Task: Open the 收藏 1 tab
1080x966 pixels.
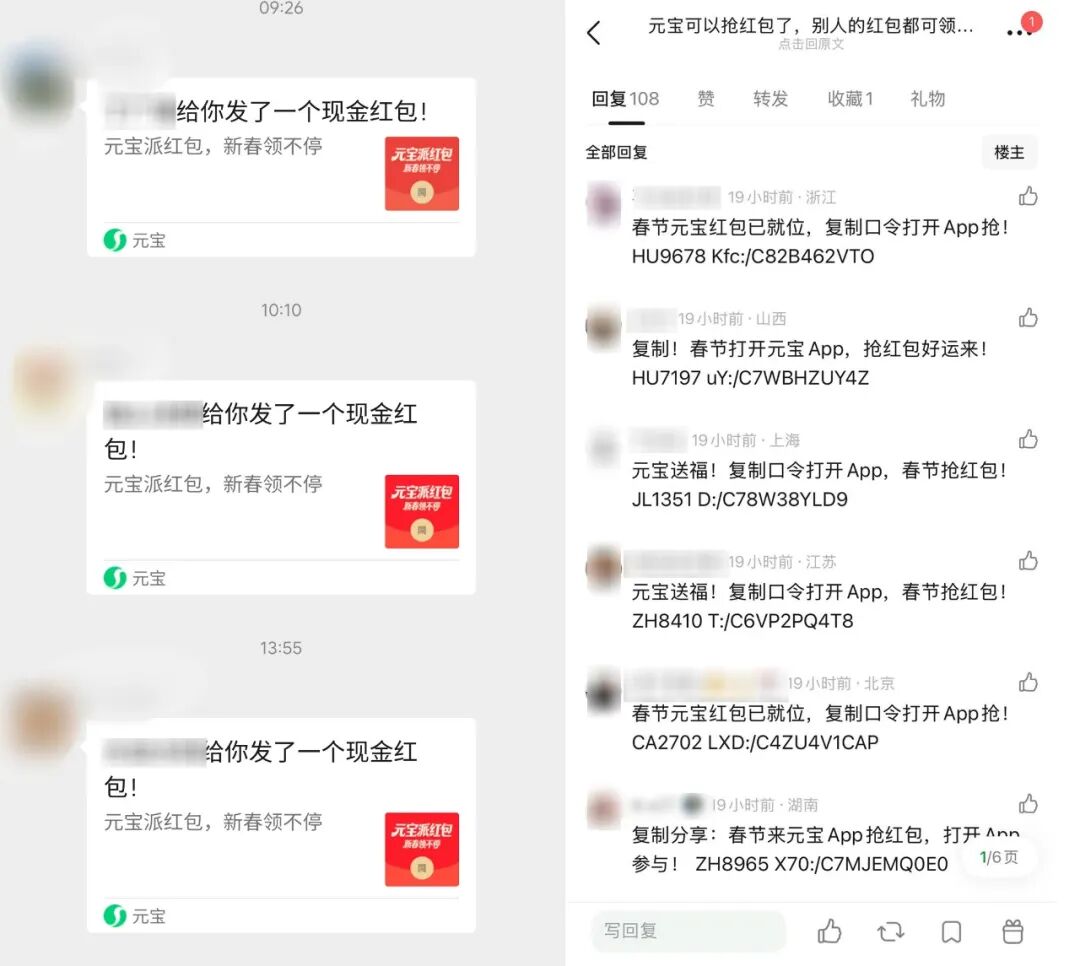Action: tap(850, 99)
